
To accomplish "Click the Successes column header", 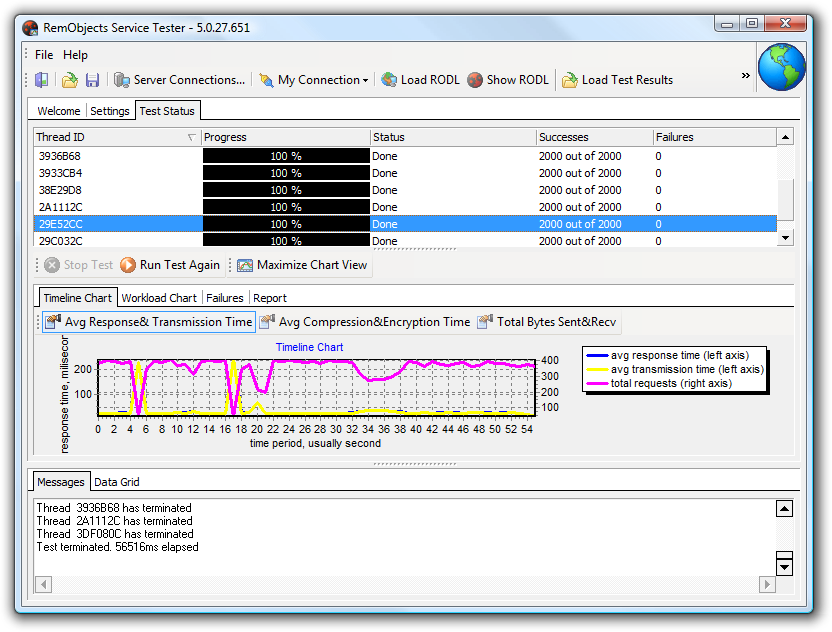I will (594, 137).
